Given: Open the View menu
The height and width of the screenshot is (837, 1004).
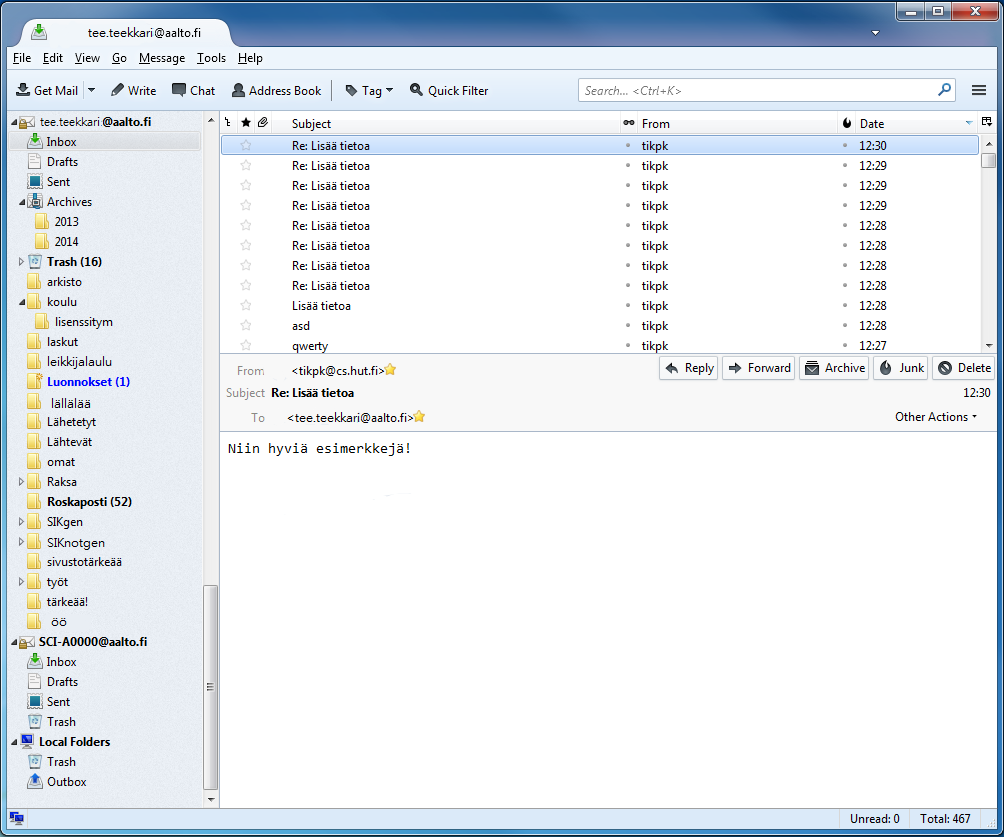Looking at the screenshot, I should (87, 58).
